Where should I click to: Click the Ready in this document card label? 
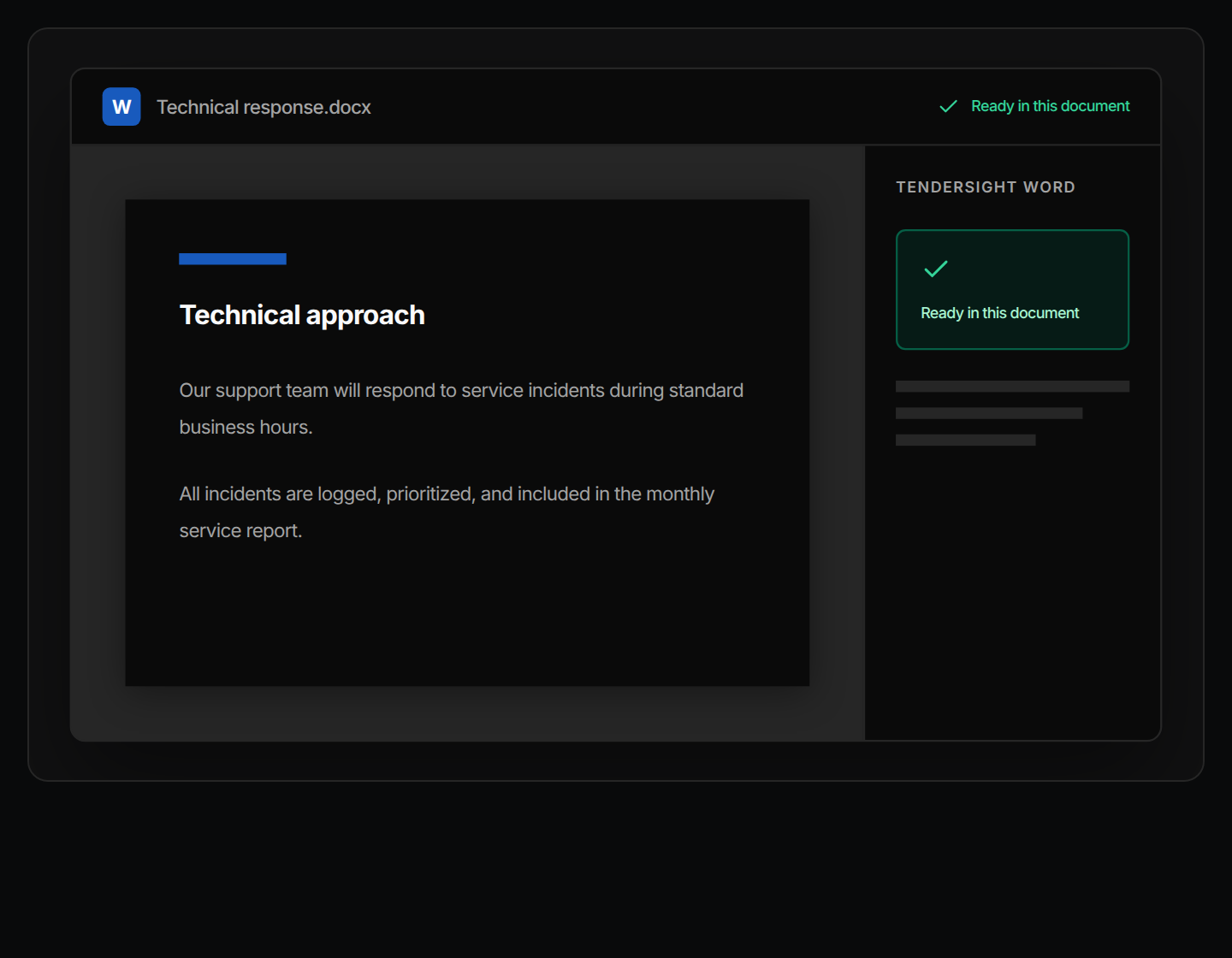999,313
